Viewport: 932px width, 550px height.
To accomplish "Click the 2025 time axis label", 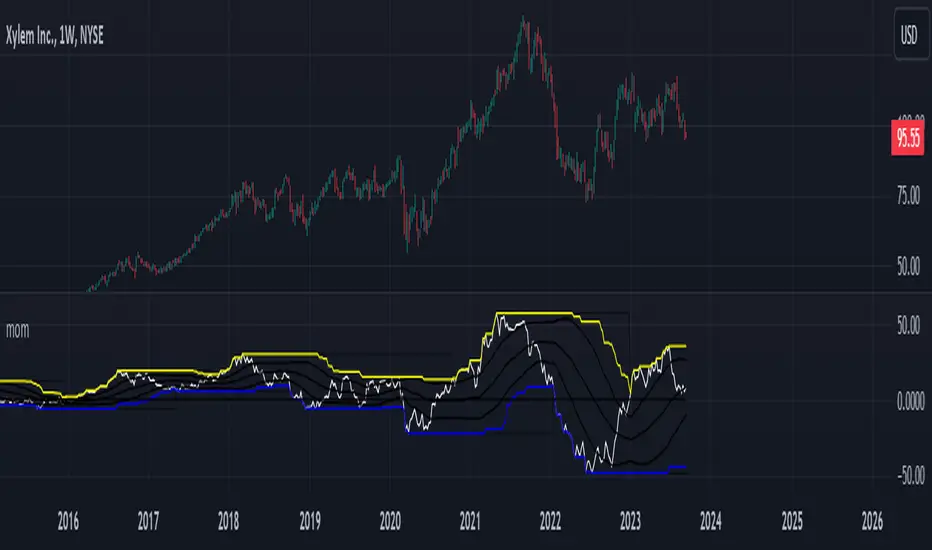I will pos(792,521).
